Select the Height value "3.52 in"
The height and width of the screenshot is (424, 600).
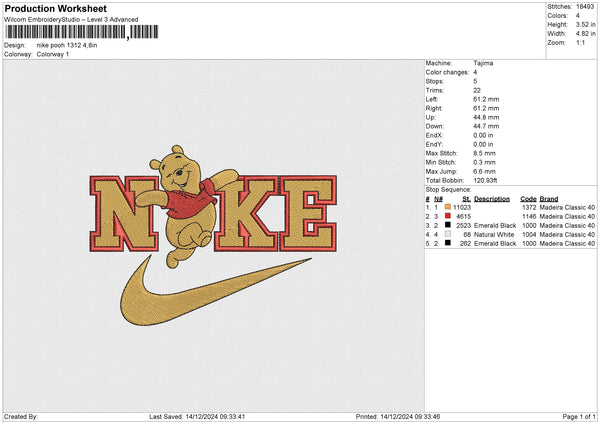pyautogui.click(x=585, y=24)
